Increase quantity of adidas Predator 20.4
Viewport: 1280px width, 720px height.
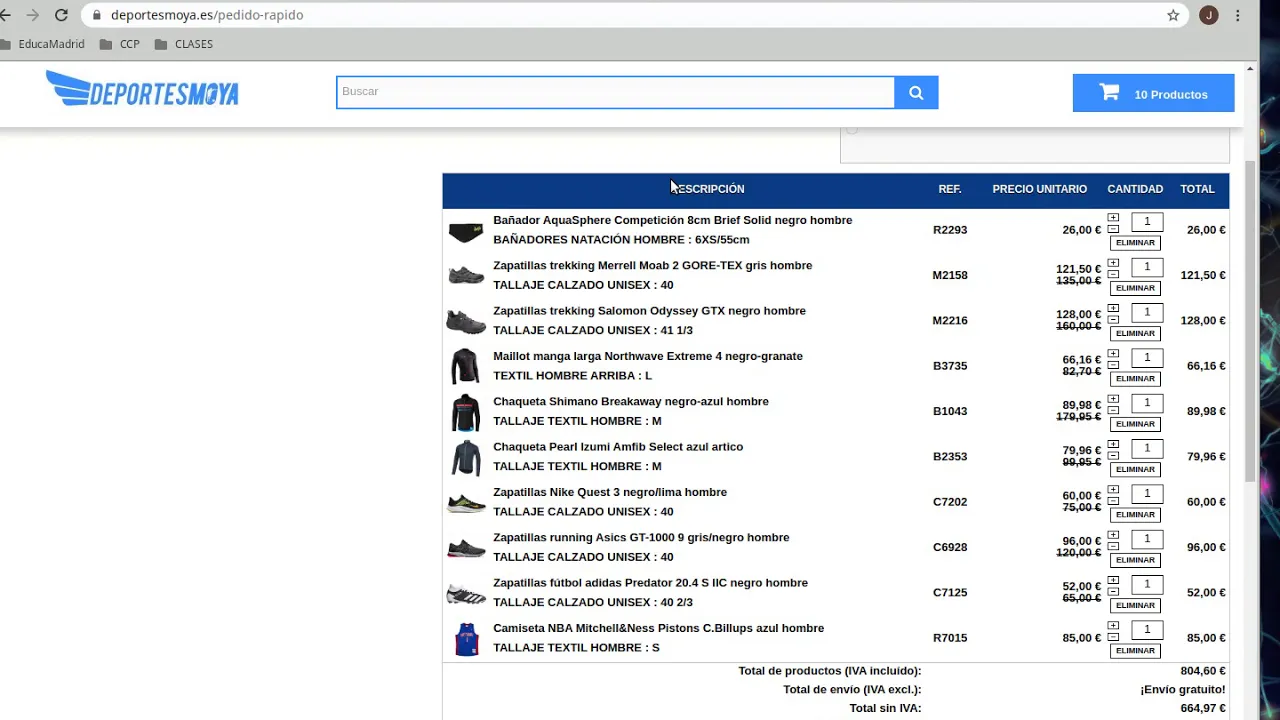tap(1113, 580)
